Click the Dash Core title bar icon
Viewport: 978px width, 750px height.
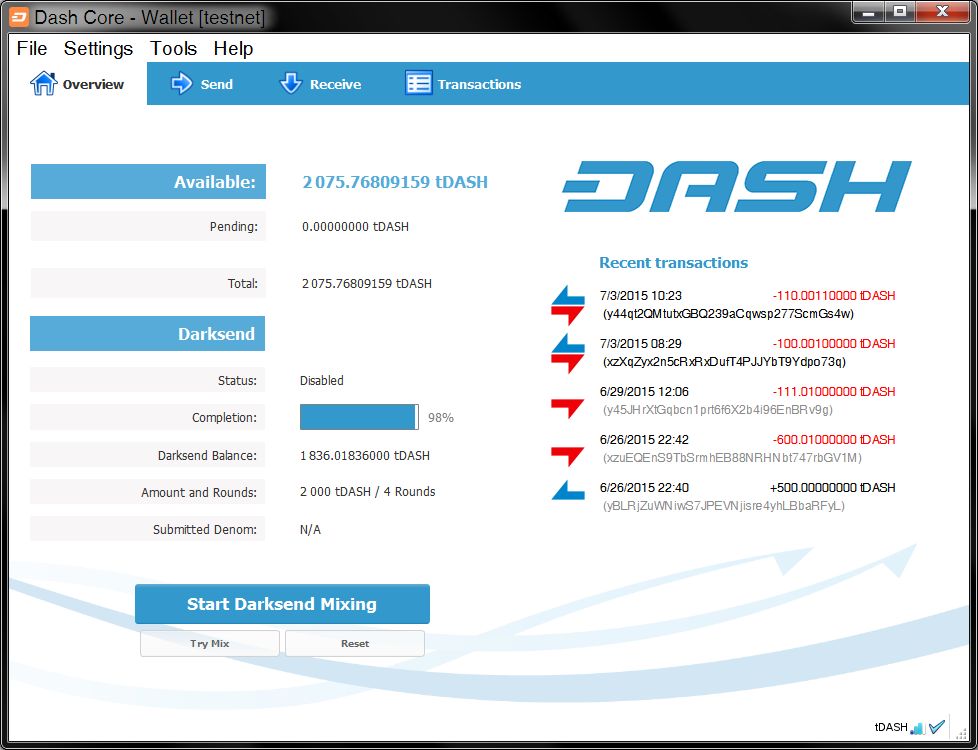click(x=19, y=17)
